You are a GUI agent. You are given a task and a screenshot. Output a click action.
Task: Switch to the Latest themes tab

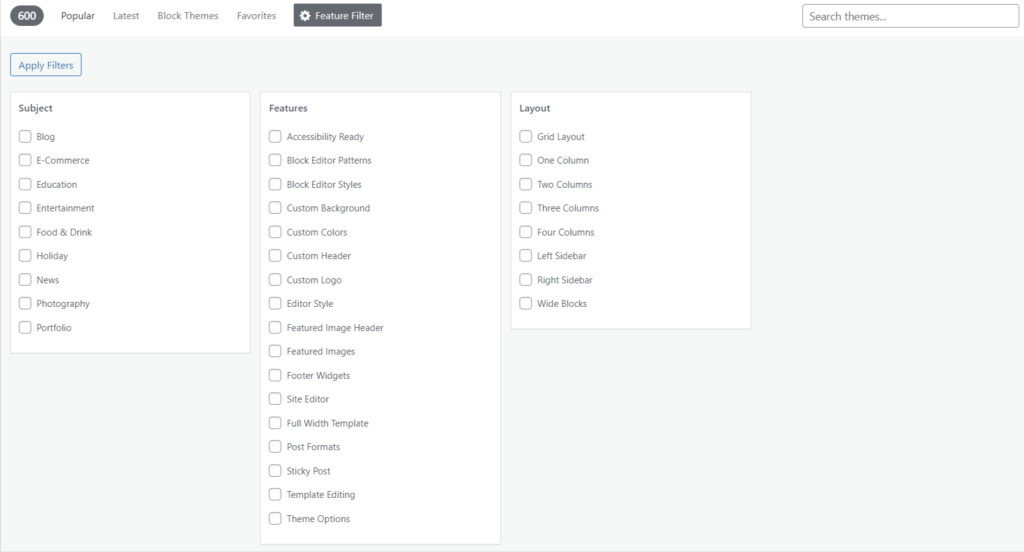coord(126,16)
